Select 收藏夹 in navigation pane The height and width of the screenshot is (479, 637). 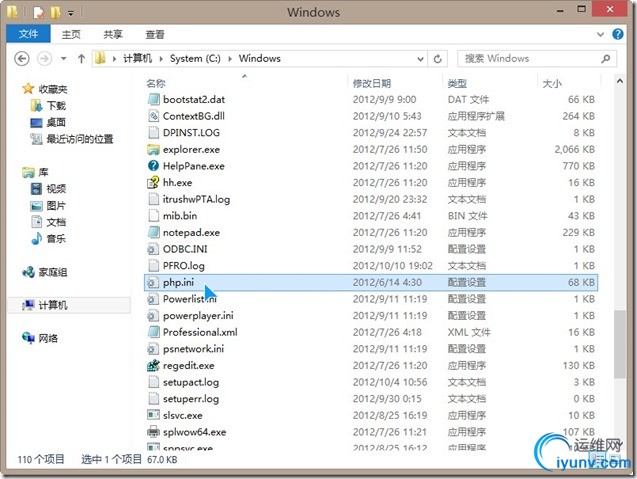tap(53, 89)
